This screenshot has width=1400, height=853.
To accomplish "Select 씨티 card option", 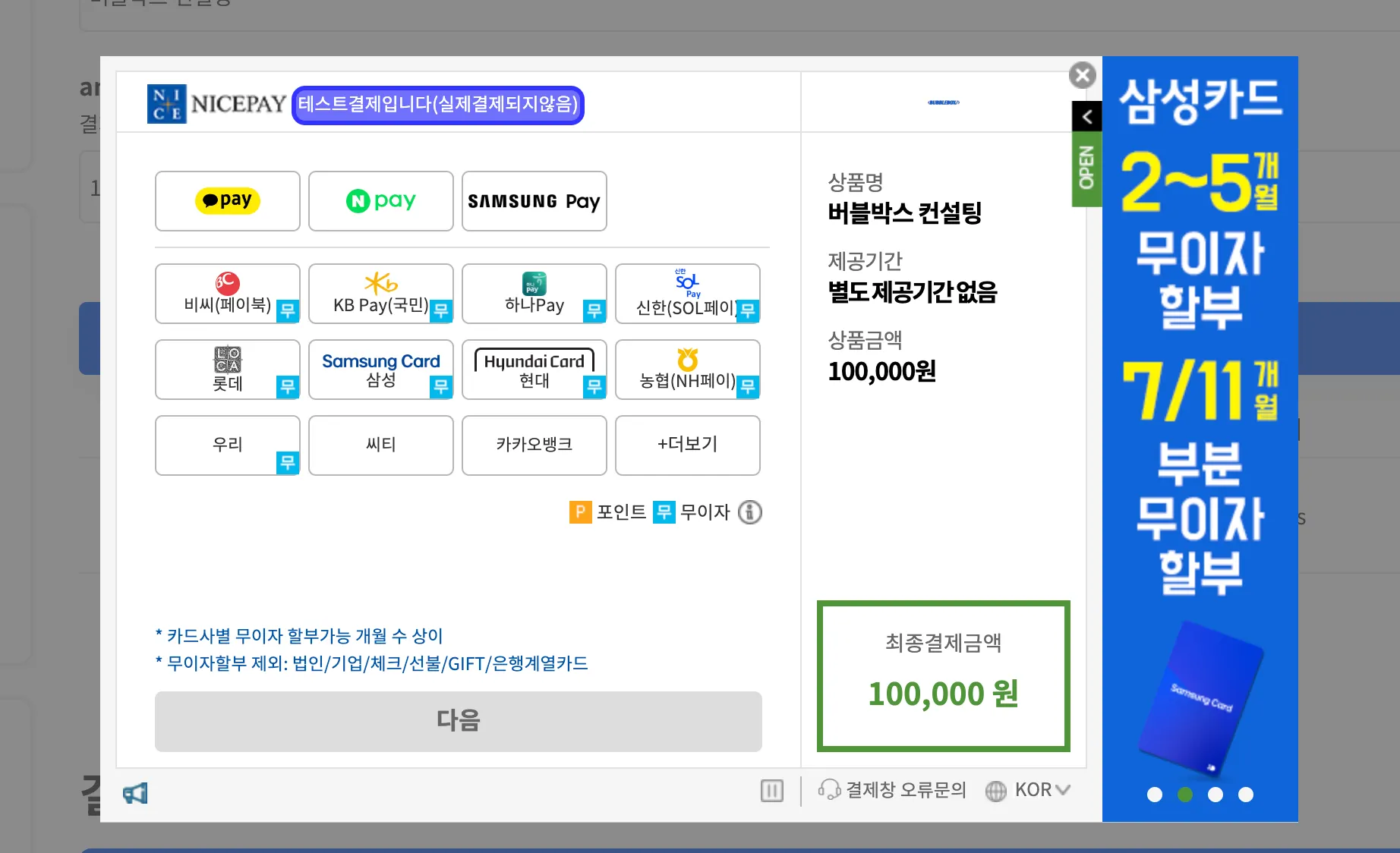I will [x=381, y=445].
